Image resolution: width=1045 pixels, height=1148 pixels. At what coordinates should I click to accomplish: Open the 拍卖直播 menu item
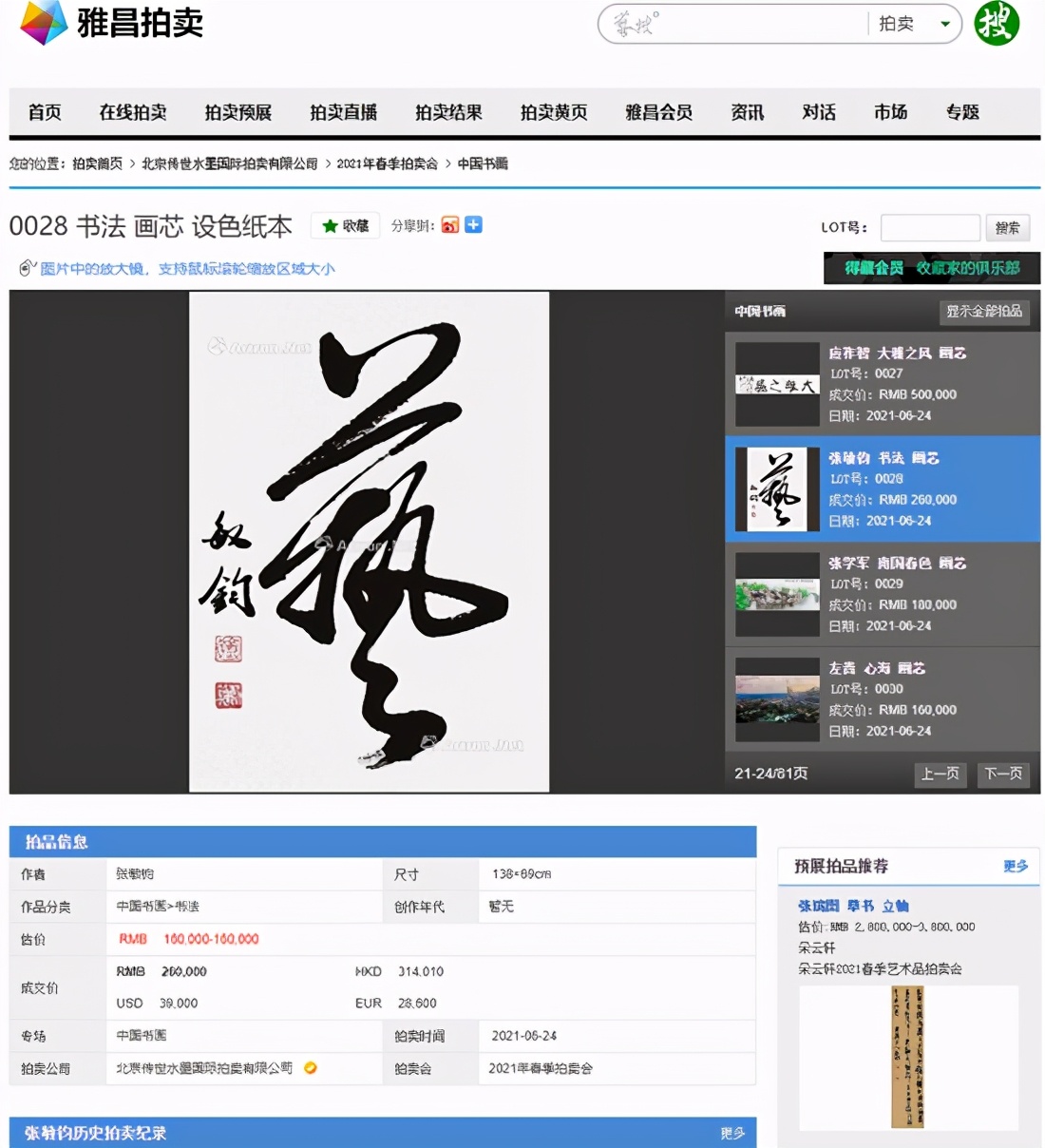344,112
